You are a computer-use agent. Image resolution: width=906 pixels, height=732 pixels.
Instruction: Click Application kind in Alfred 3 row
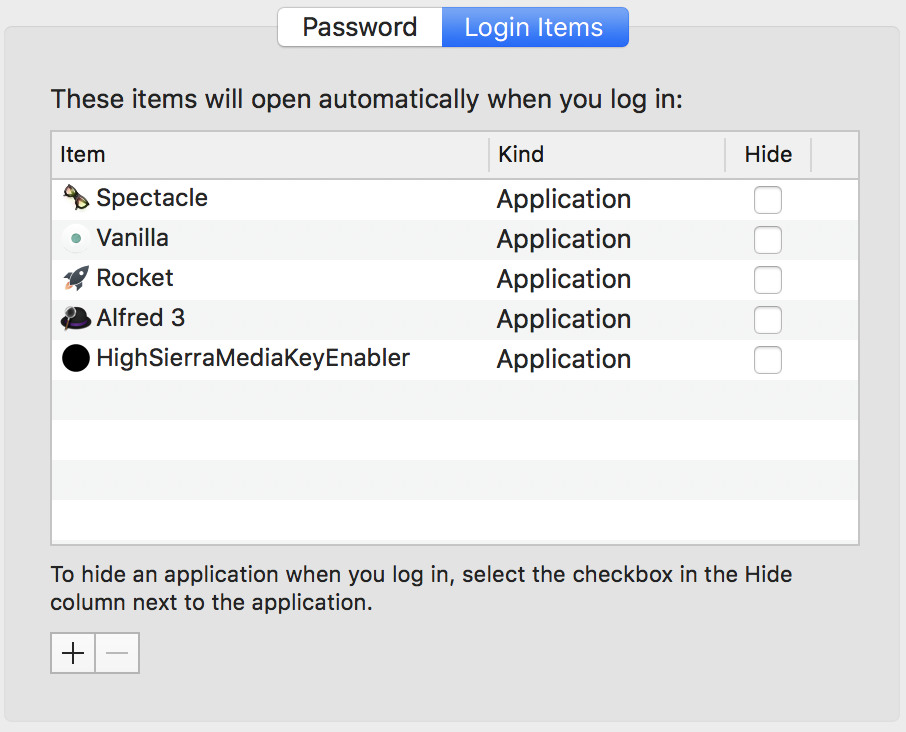point(564,319)
